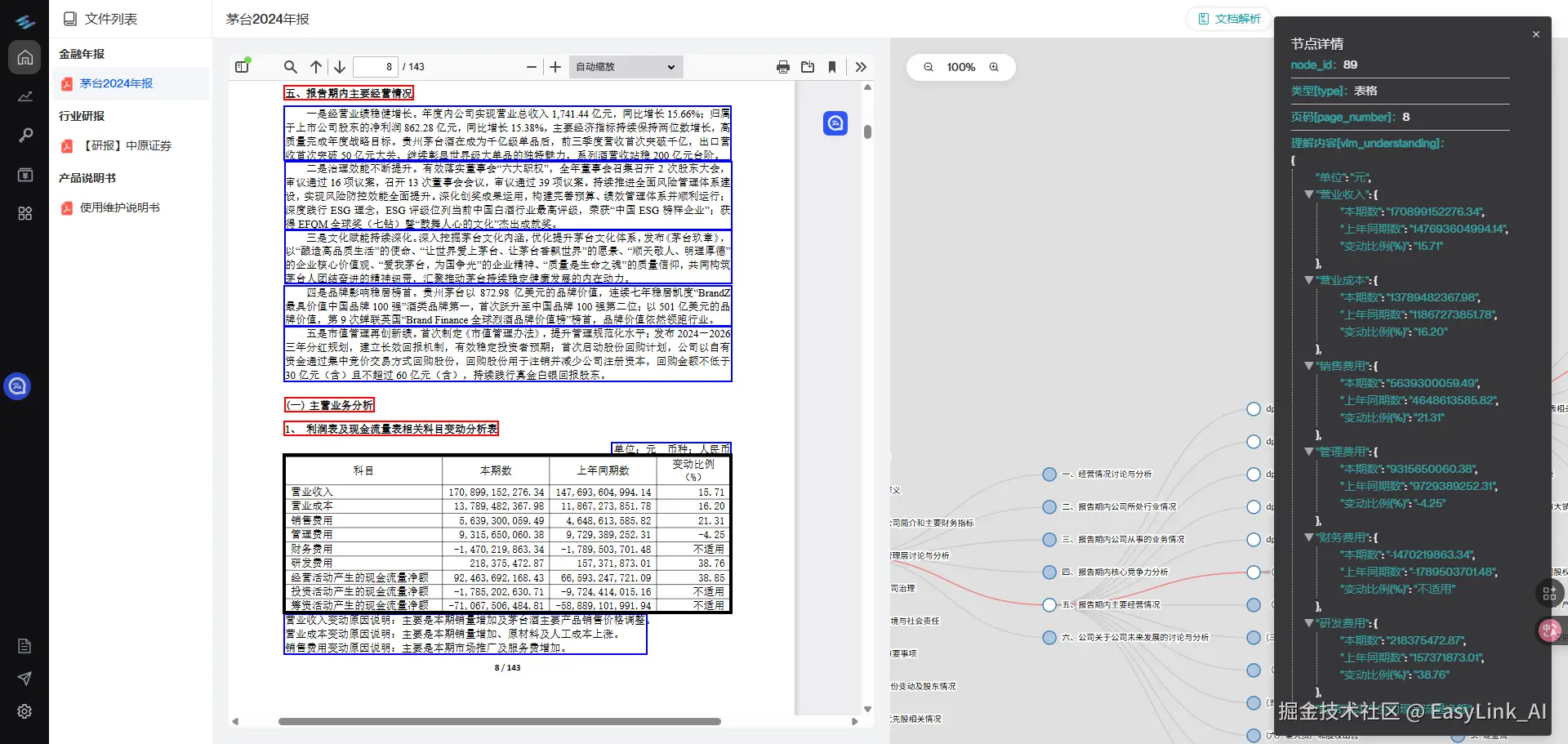Screen dimensions: 1568x744
Task: Collapse the "营业成本" JSON node
Action: (1309, 280)
